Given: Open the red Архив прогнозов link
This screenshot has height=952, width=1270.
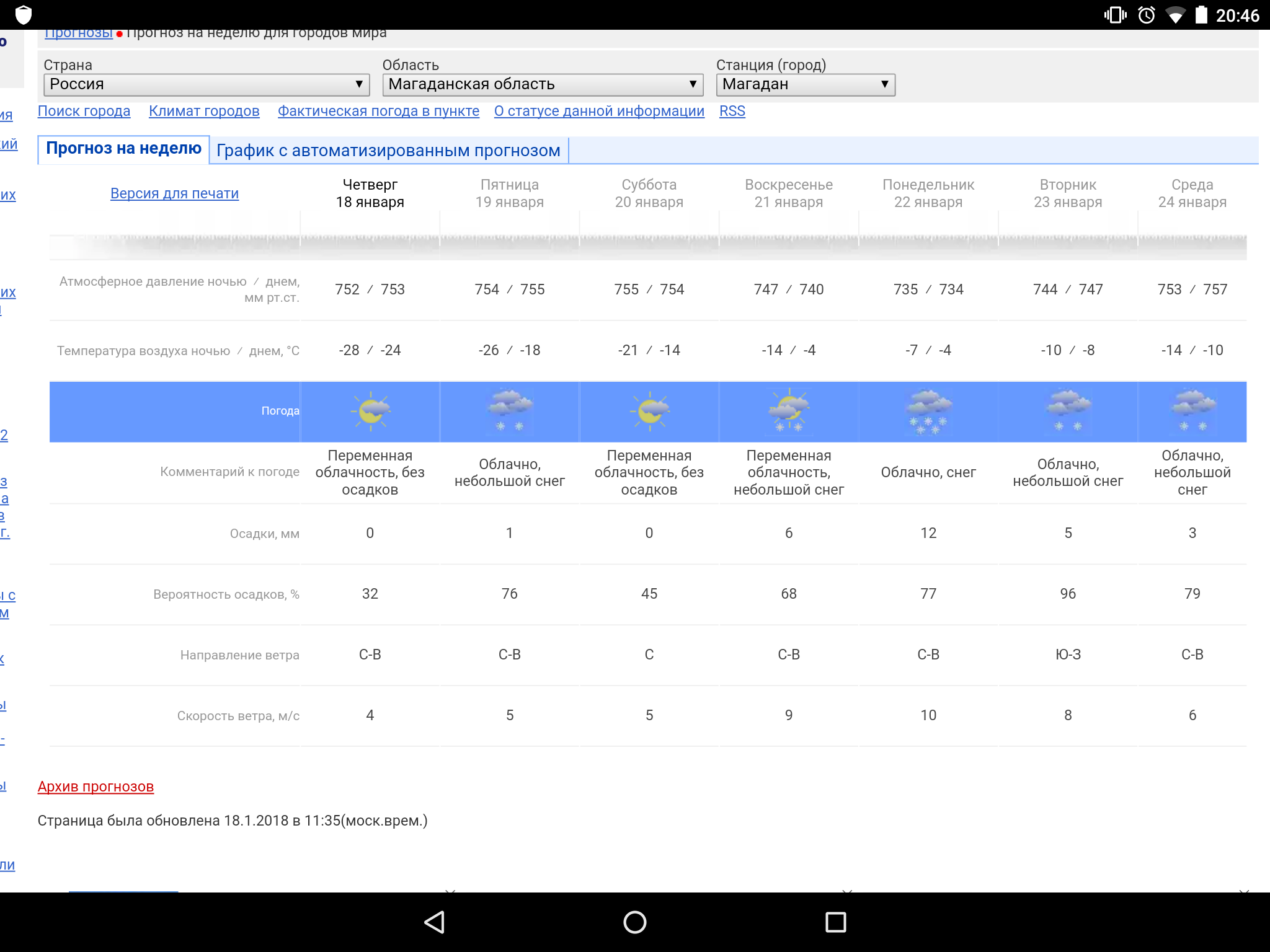Looking at the screenshot, I should point(95,787).
